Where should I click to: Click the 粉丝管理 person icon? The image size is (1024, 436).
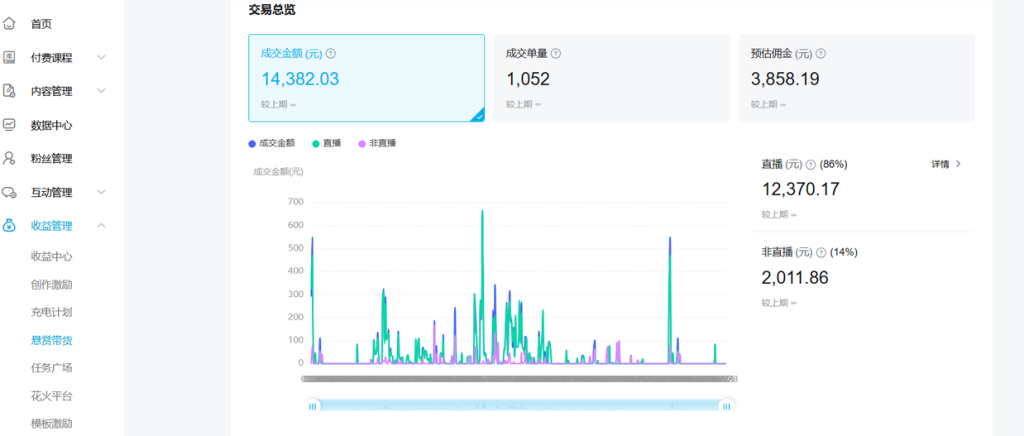pos(10,158)
